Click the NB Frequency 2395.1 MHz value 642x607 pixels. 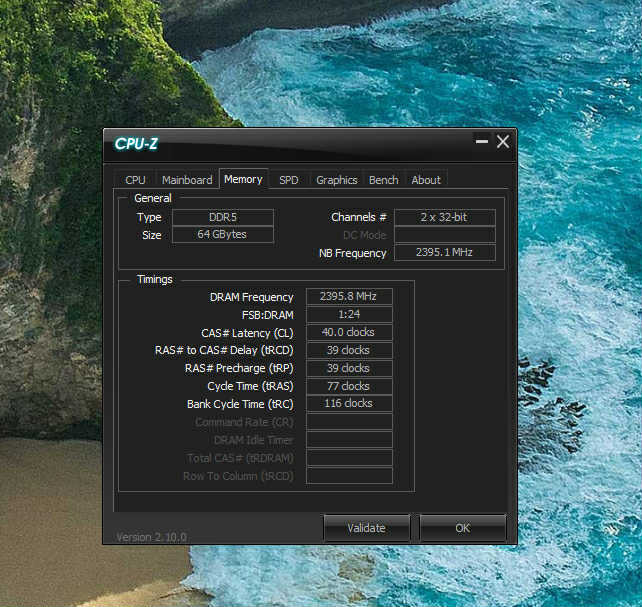445,253
